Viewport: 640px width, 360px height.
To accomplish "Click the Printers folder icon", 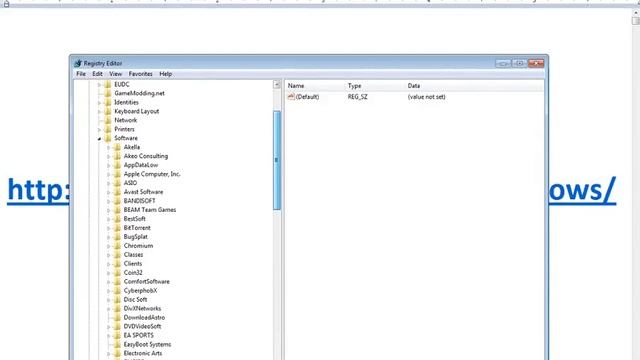I will click(108, 129).
